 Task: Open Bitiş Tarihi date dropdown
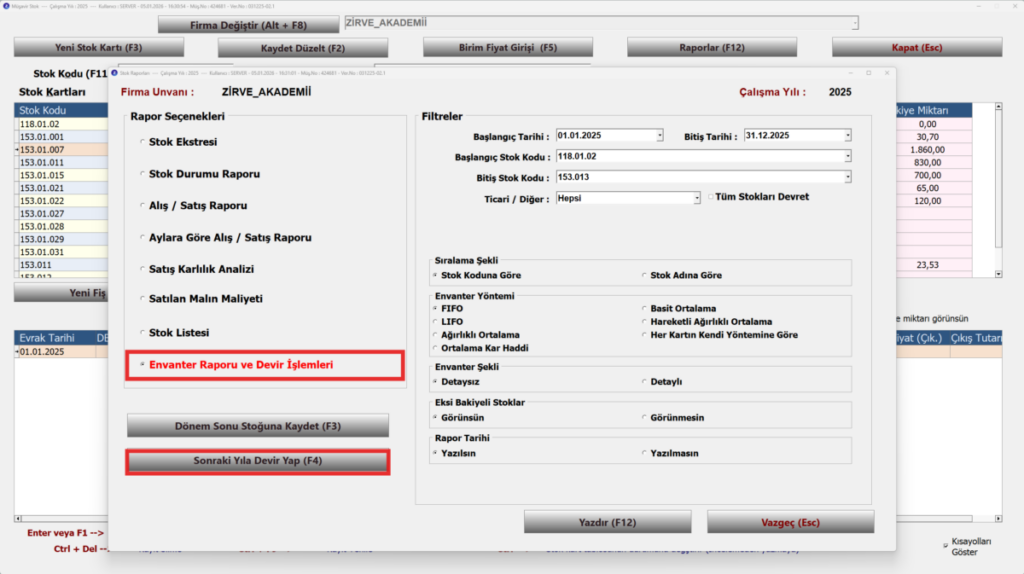[x=848, y=135]
